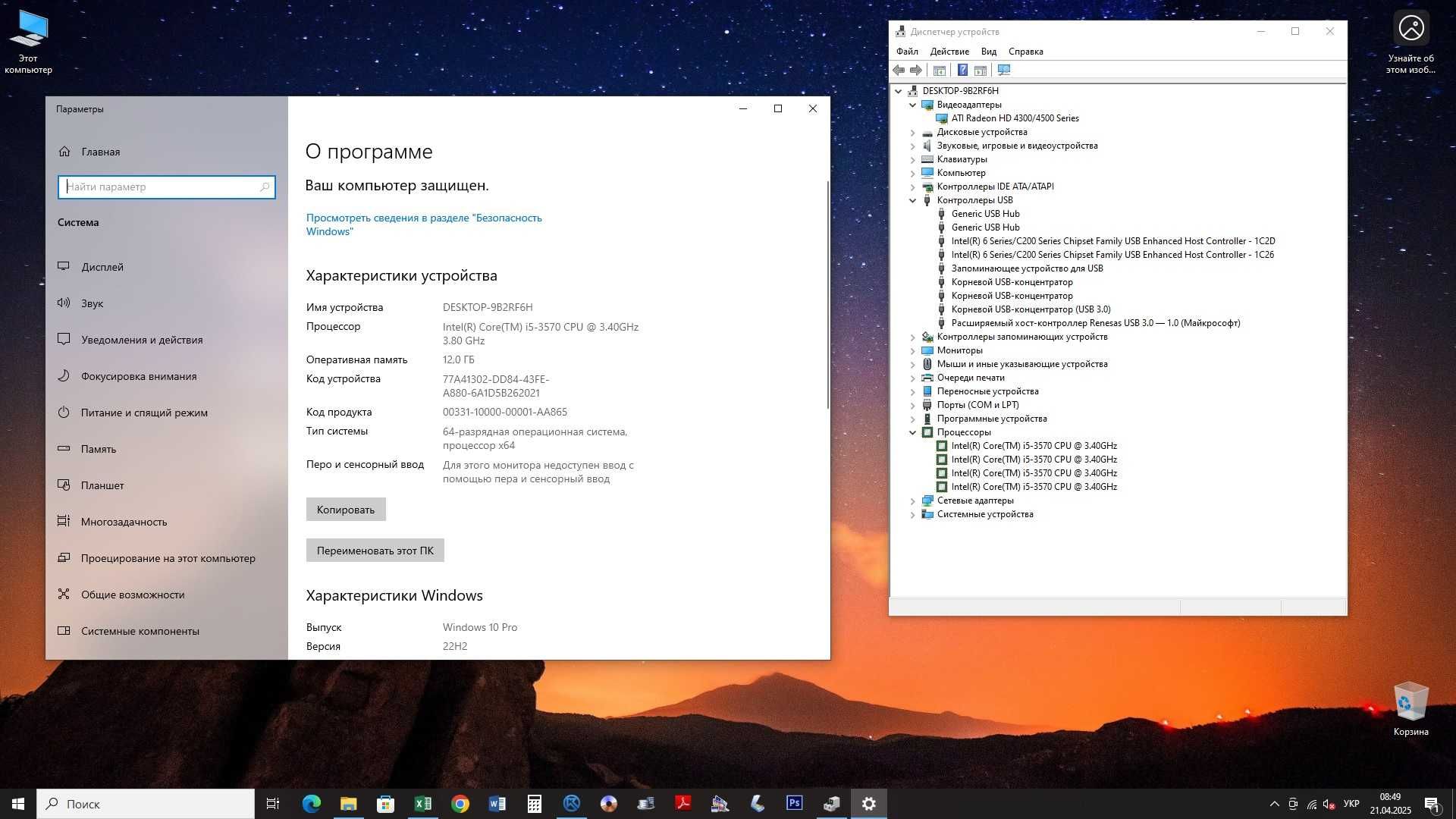
Task: Select Очереди печати label
Action: [x=971, y=378]
